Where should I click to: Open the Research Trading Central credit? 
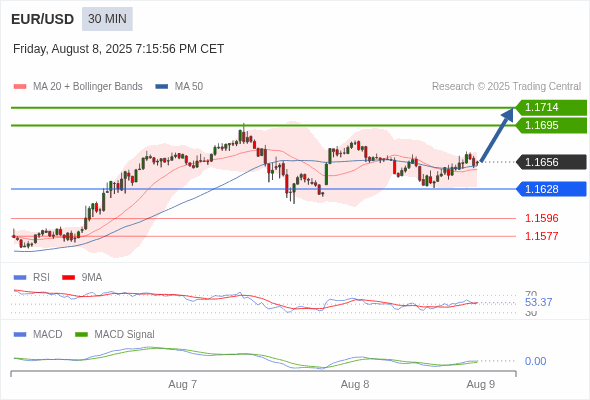click(506, 87)
